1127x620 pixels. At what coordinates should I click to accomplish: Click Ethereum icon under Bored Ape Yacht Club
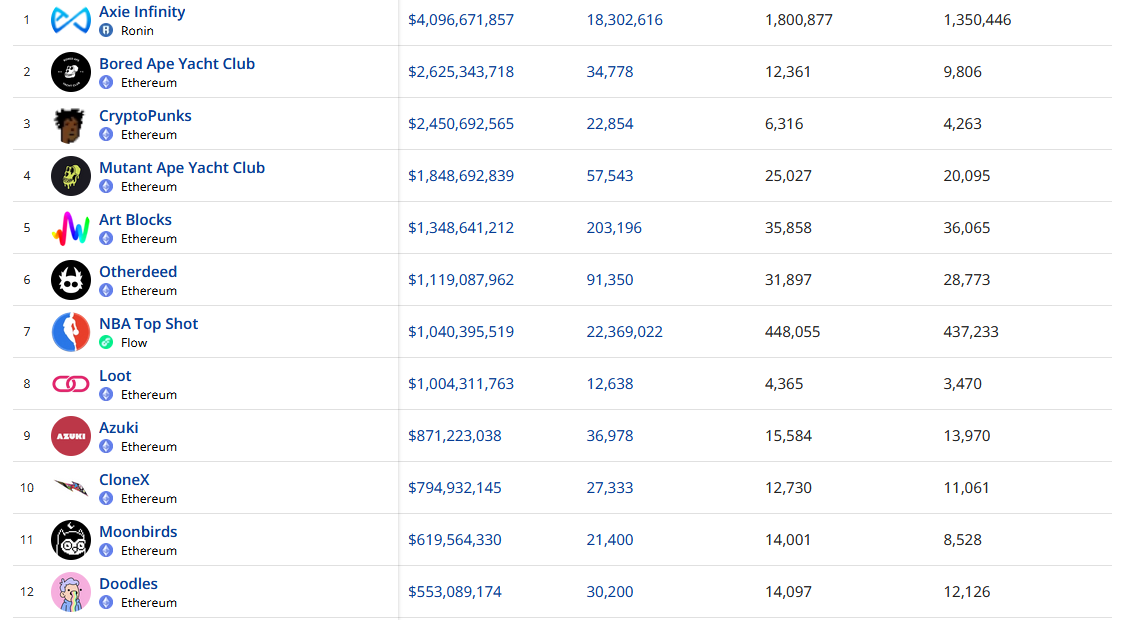pyautogui.click(x=106, y=83)
